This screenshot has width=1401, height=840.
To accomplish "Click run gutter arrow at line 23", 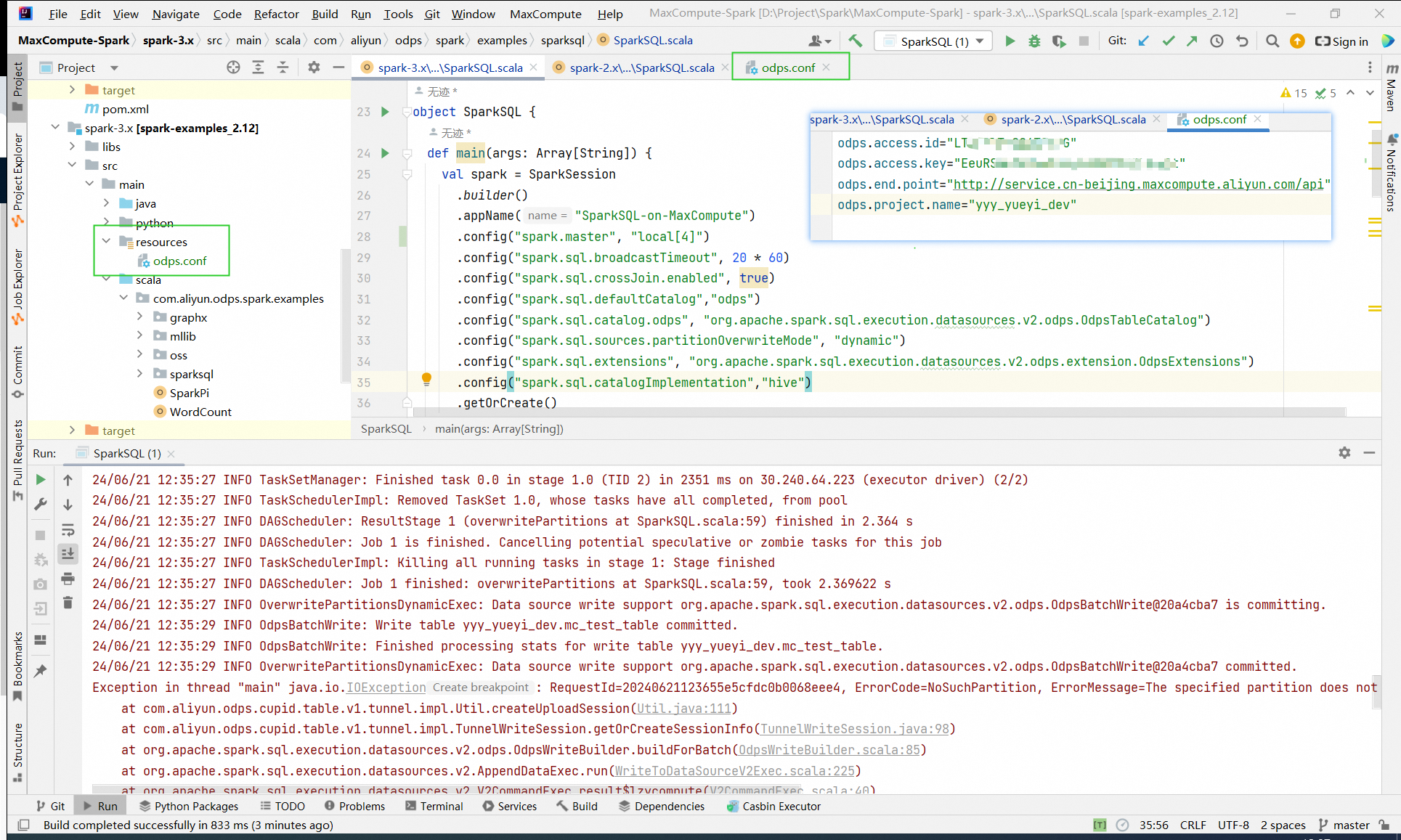I will point(385,112).
